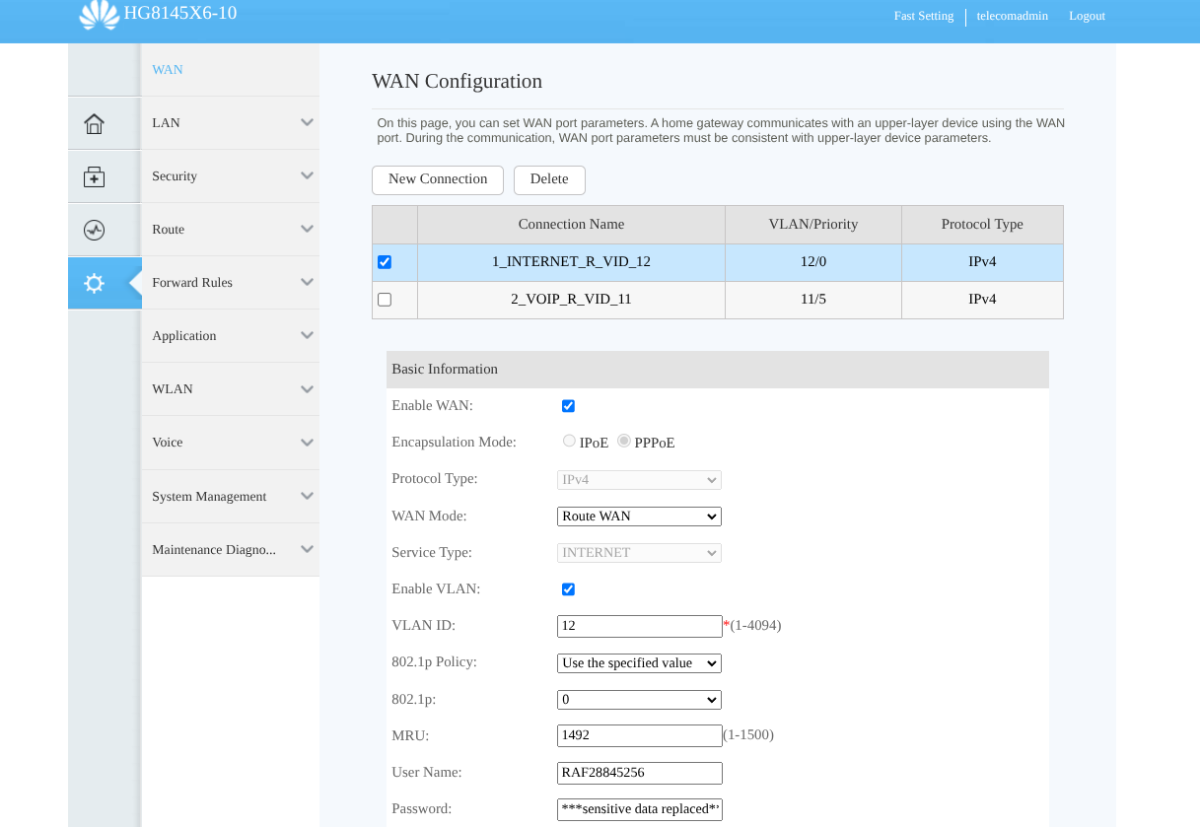Expand the LAN menu section

click(x=230, y=123)
